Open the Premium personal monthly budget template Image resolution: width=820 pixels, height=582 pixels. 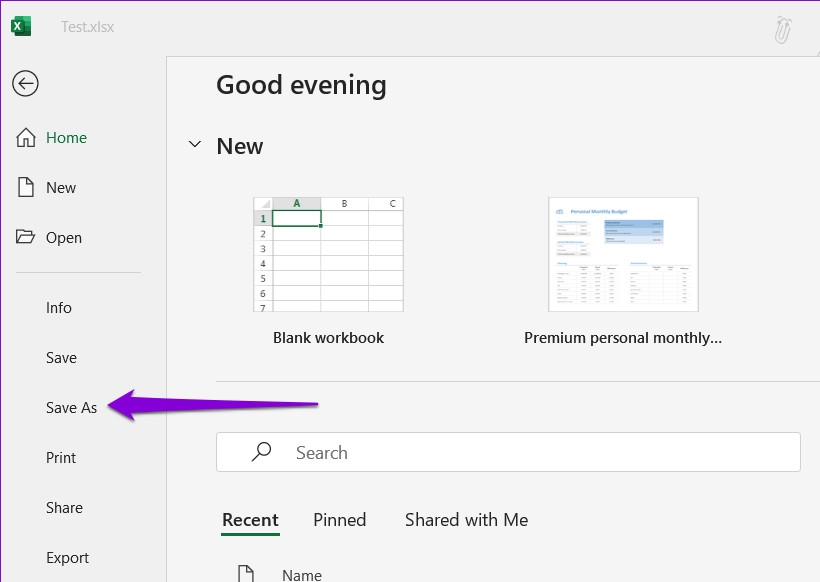click(x=623, y=254)
